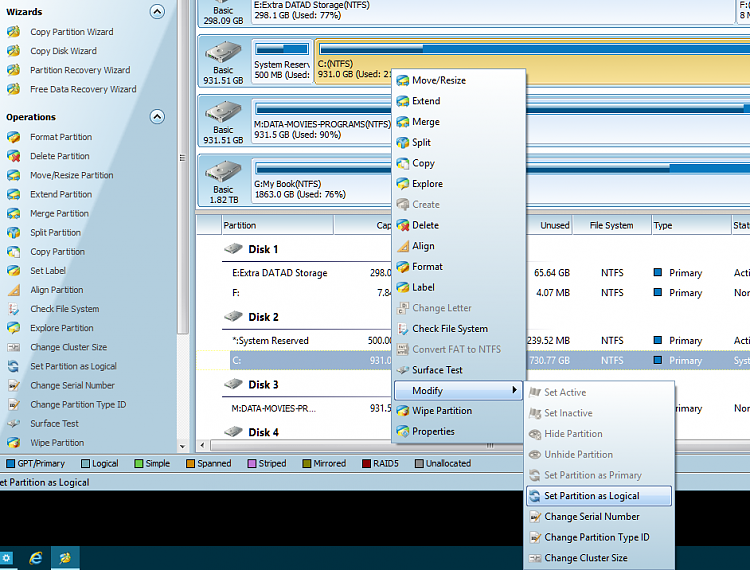Click the Wipe Partition sidebar icon
The height and width of the screenshot is (570, 750).
click(x=13, y=443)
